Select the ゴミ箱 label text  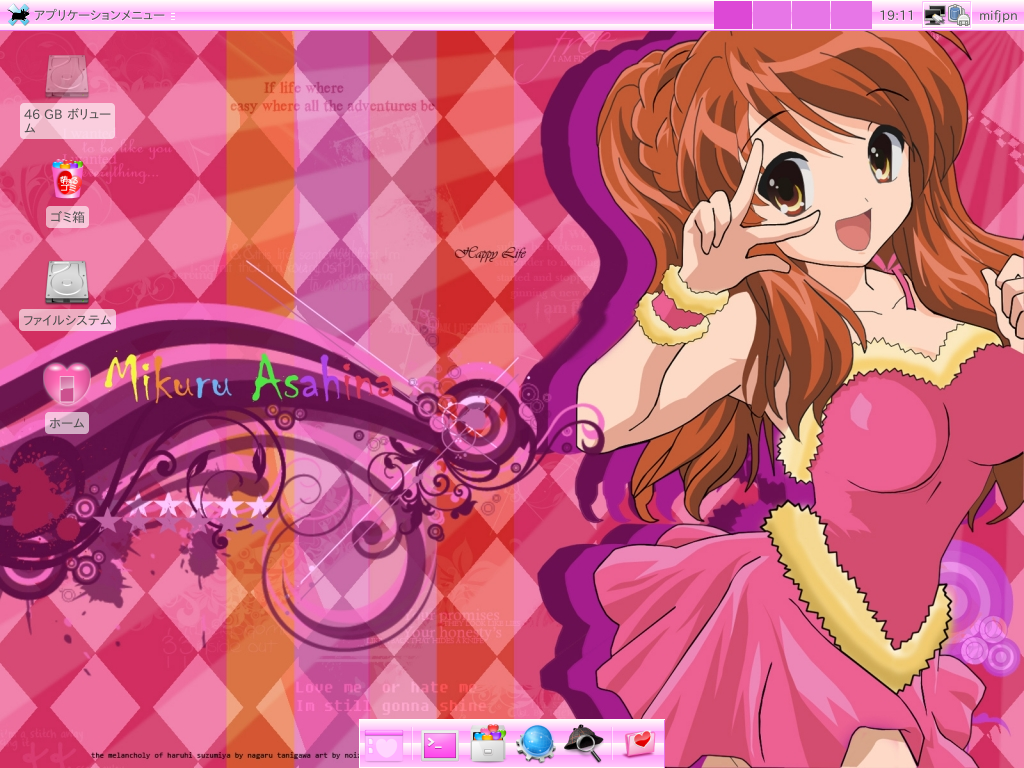point(67,217)
